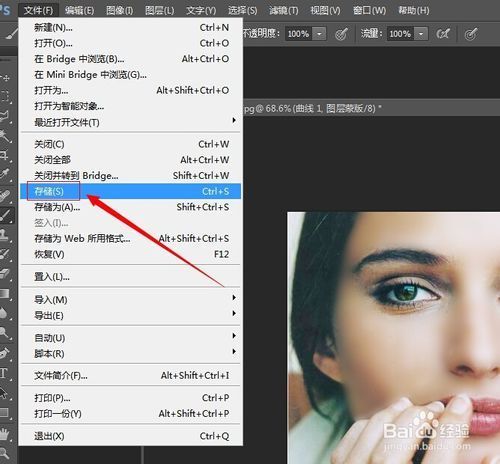
Task: Expand the 脚本(R) submenu
Action: point(131,353)
